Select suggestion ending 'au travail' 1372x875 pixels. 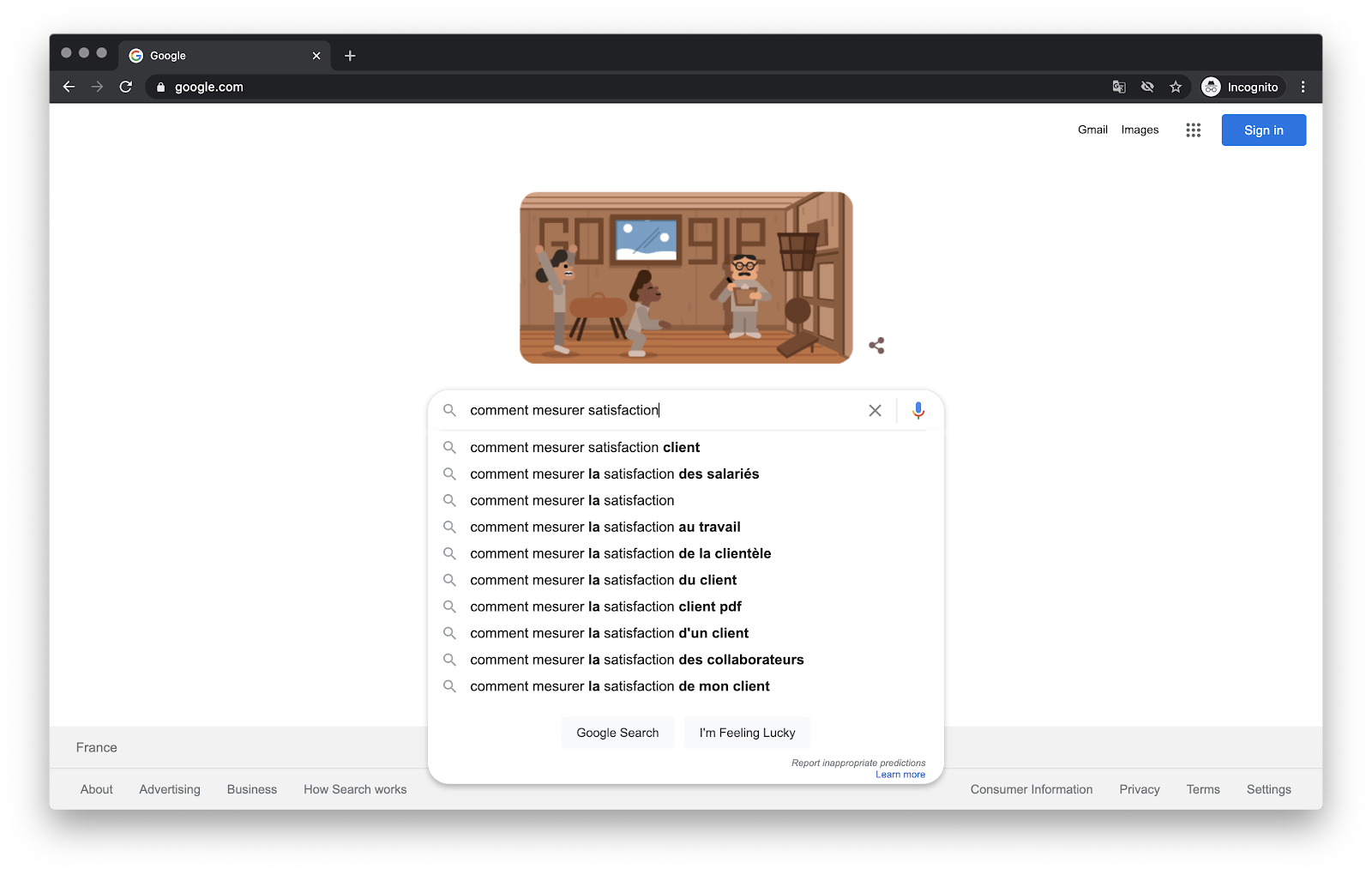[685, 528]
